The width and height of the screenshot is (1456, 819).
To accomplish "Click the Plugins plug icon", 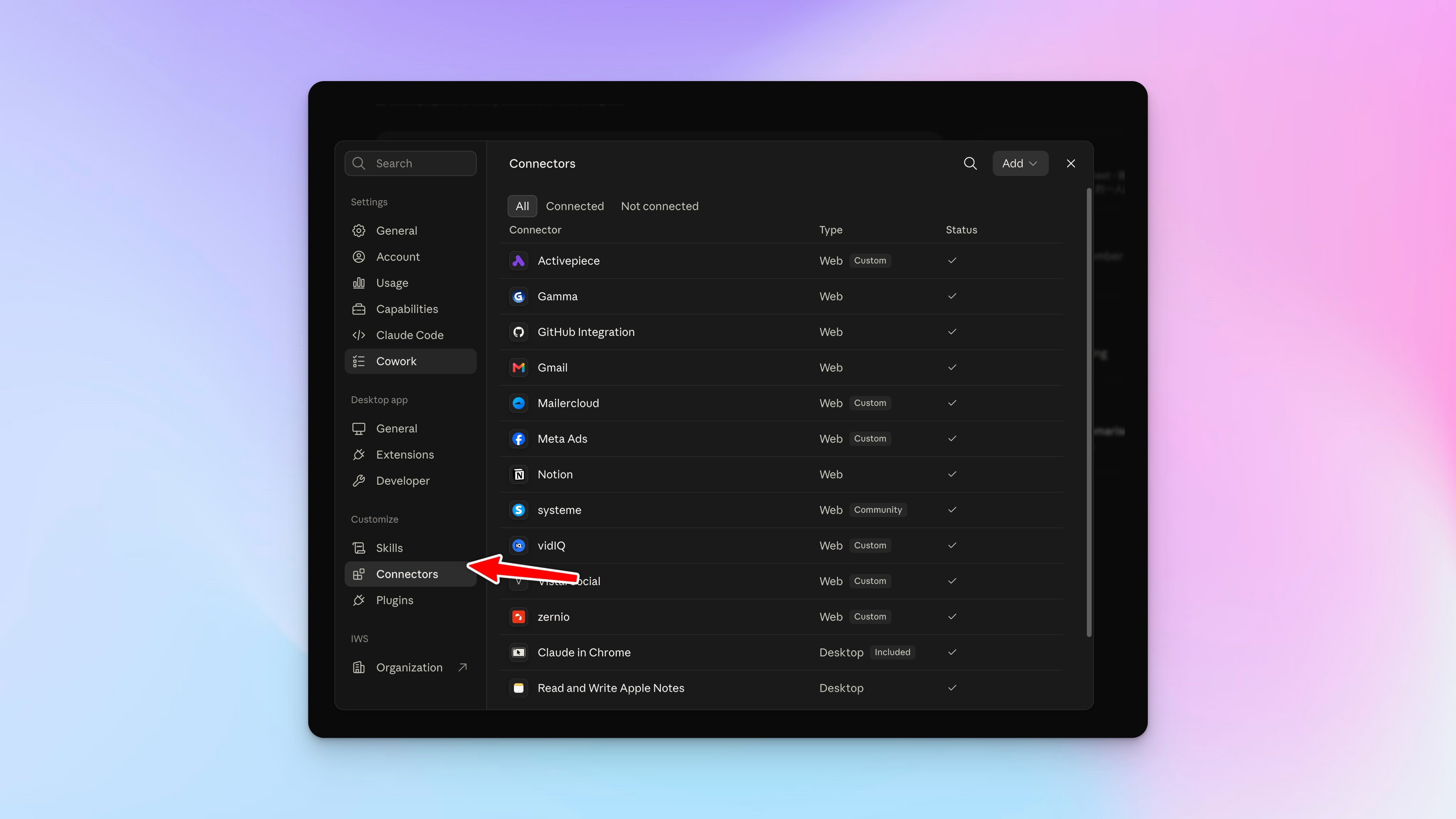I will tap(358, 600).
